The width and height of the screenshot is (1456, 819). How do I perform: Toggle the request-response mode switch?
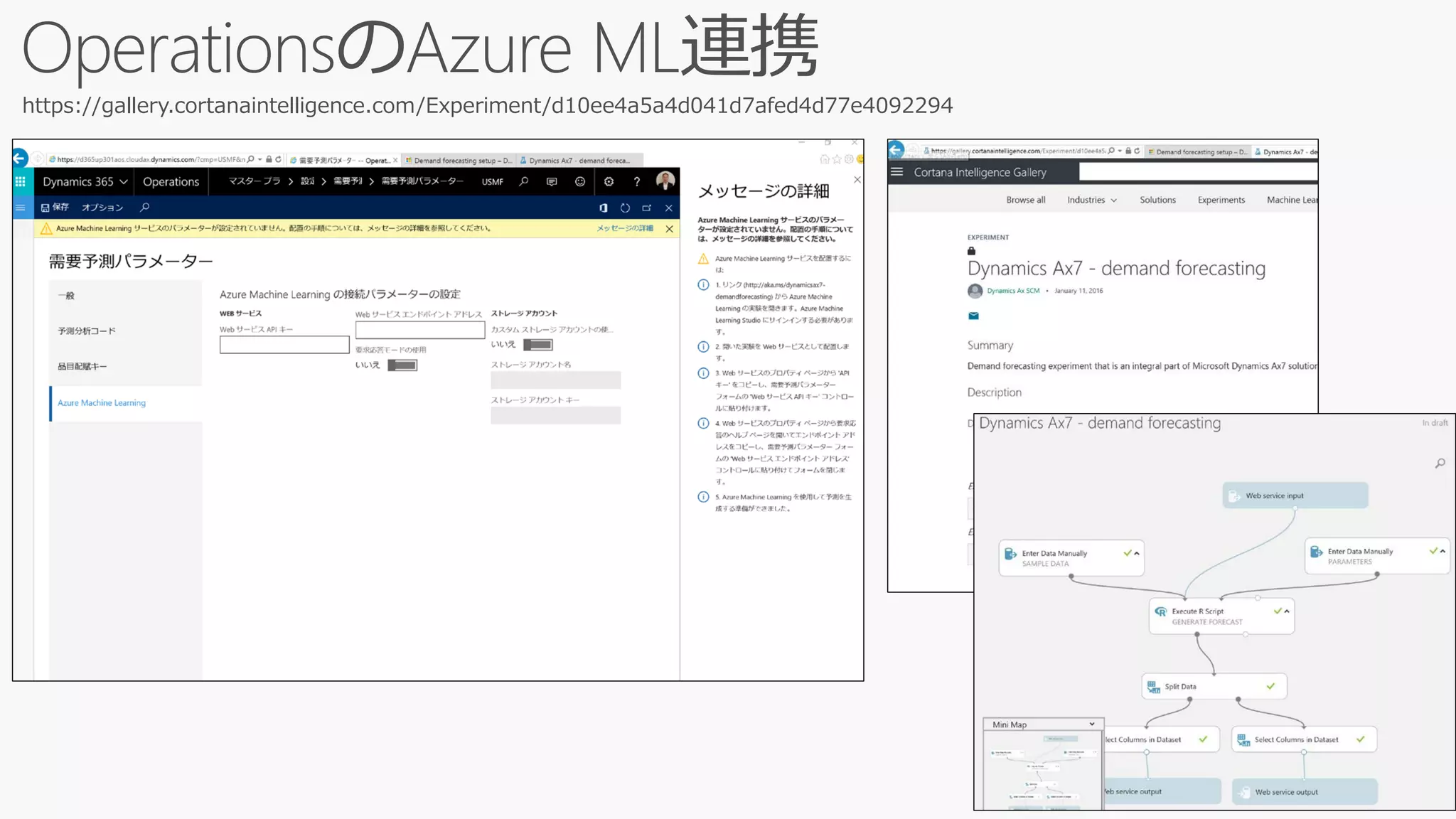coord(402,365)
